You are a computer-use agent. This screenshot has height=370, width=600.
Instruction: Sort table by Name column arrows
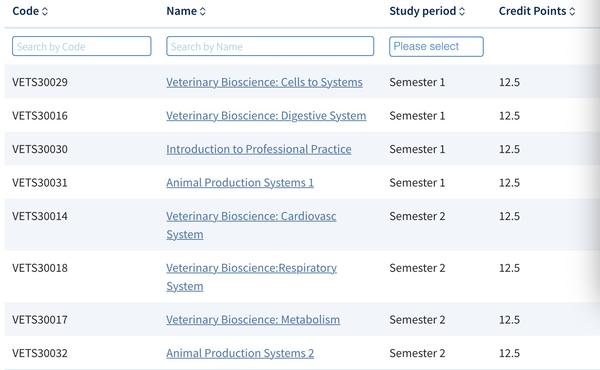[203, 11]
